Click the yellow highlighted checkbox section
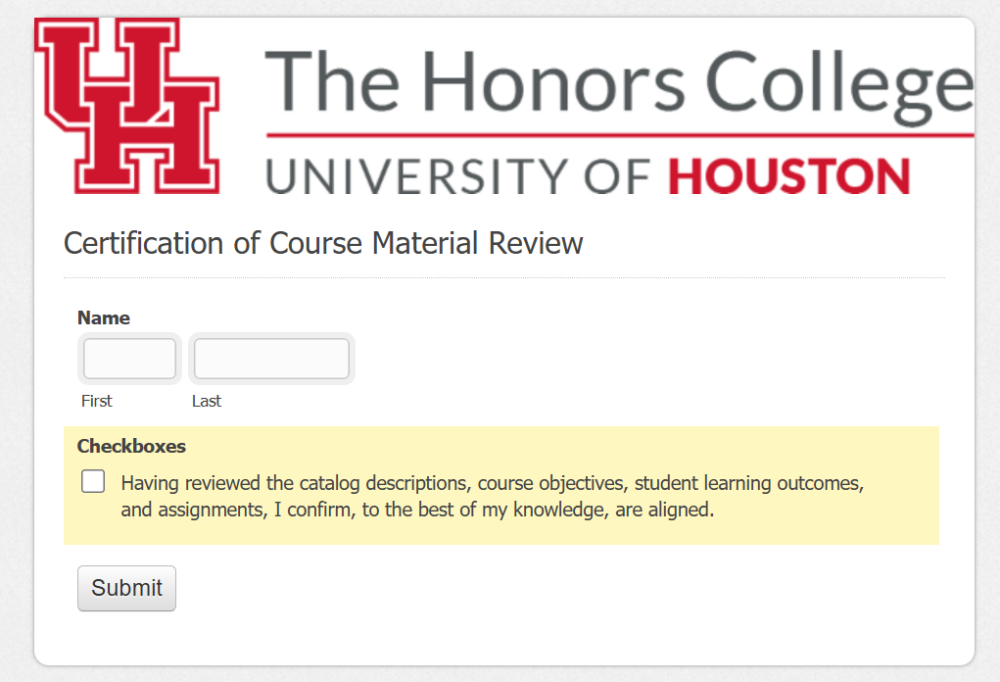This screenshot has width=1000, height=682. pos(500,486)
